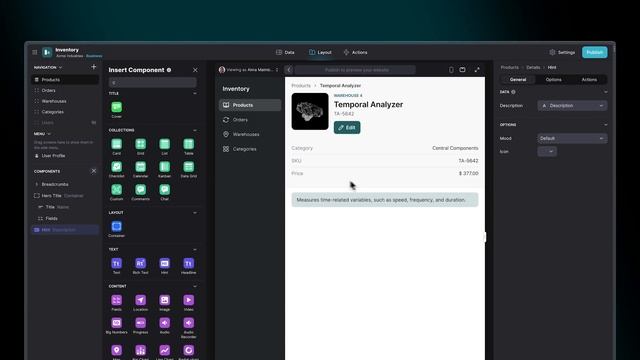Insert the Comments component
This screenshot has height=360, width=640.
(x=140, y=190)
